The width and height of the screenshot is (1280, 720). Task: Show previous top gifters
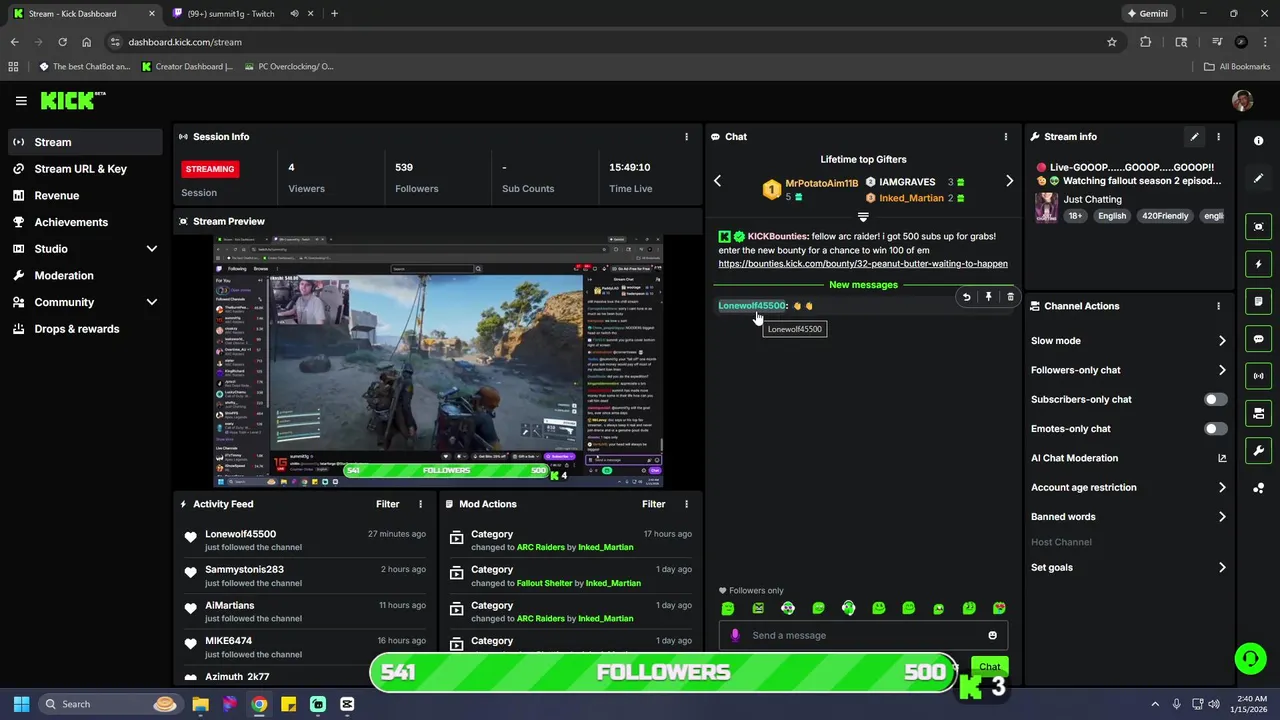pos(717,181)
